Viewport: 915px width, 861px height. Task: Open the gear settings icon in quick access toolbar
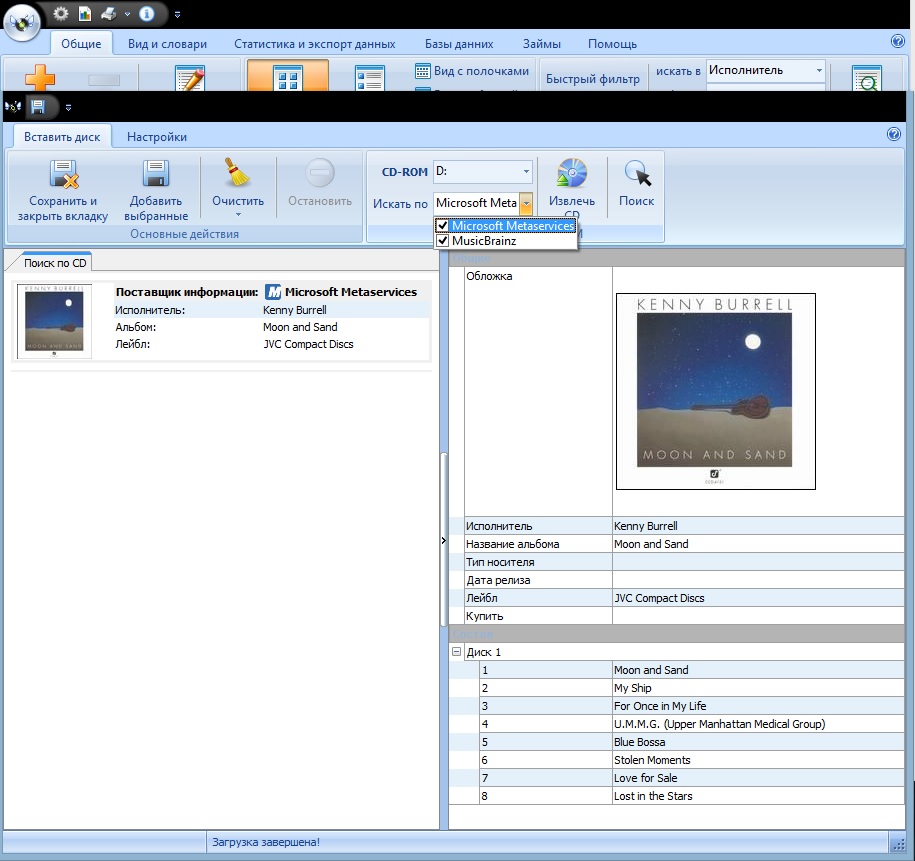click(61, 13)
